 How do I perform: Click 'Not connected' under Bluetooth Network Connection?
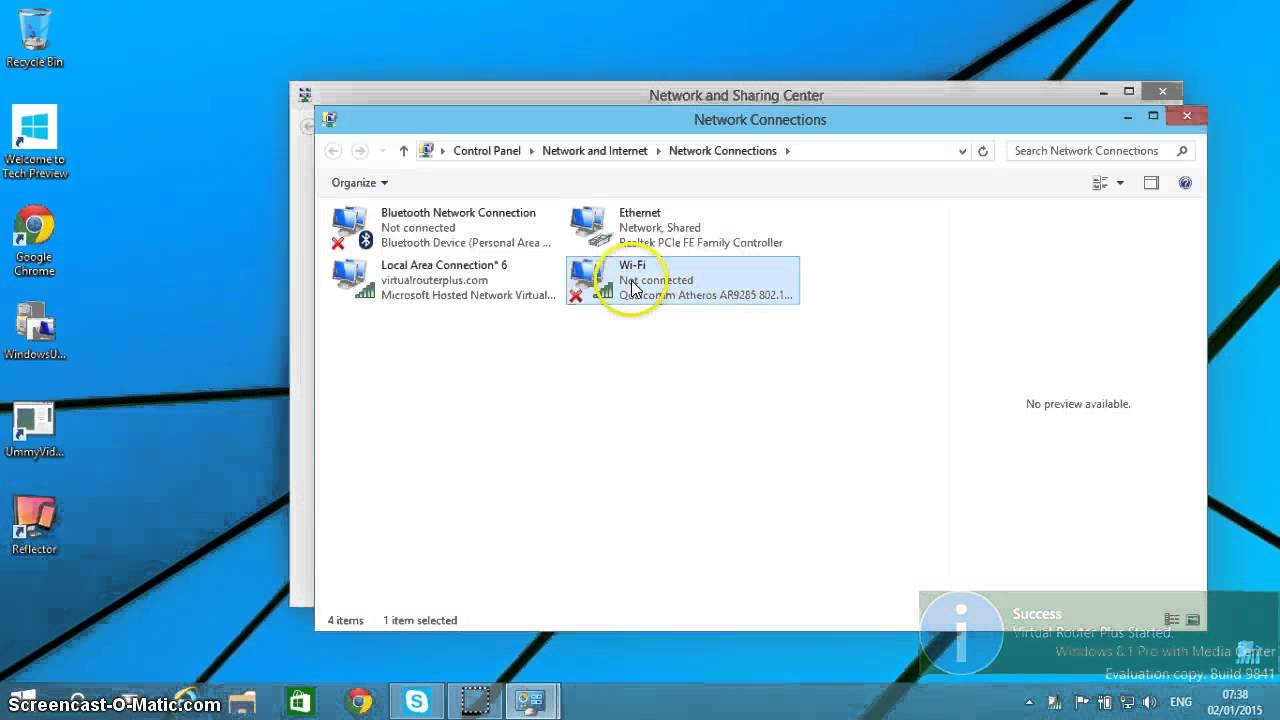[x=418, y=228]
